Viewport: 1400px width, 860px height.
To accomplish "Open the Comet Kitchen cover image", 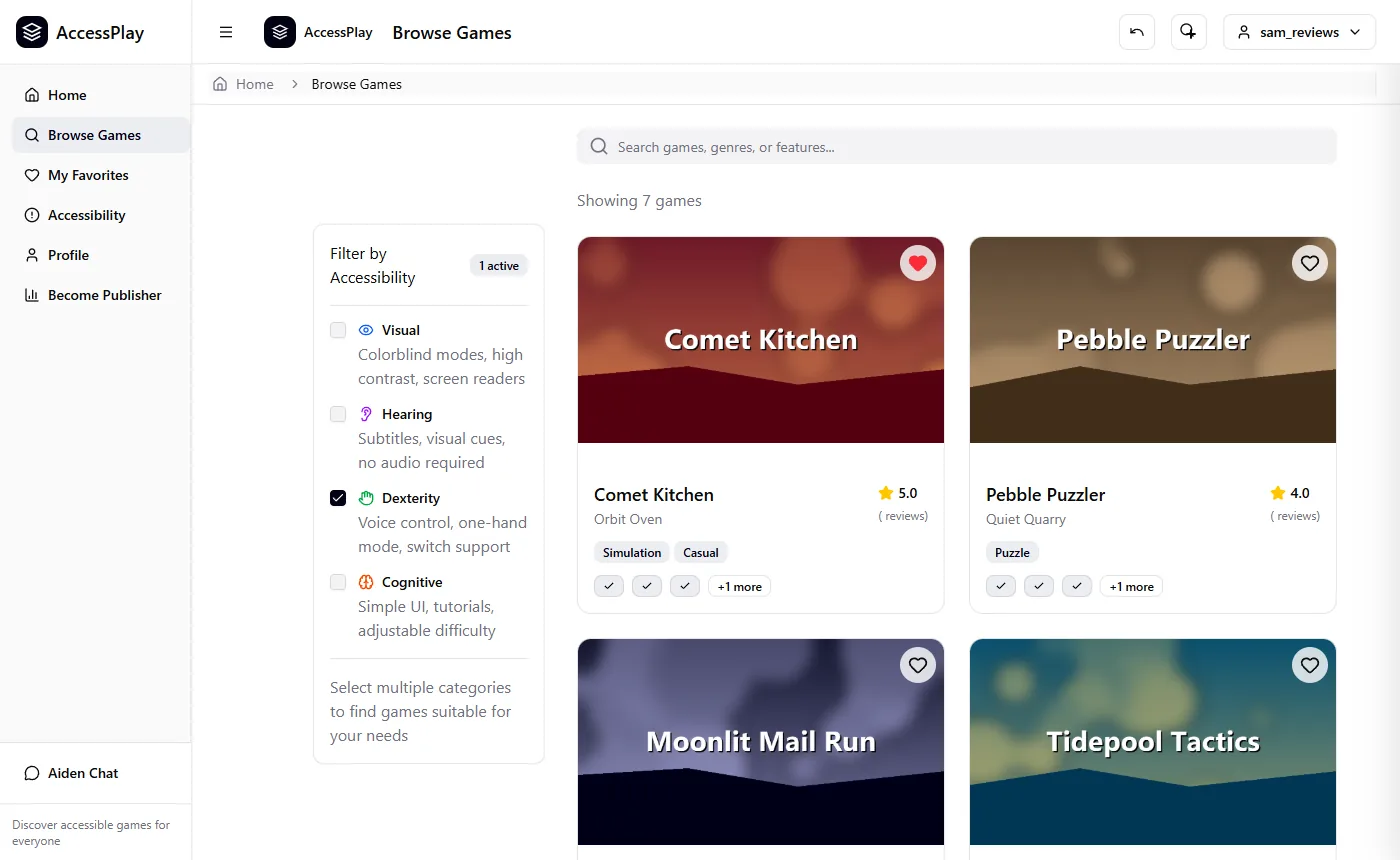I will [x=761, y=340].
